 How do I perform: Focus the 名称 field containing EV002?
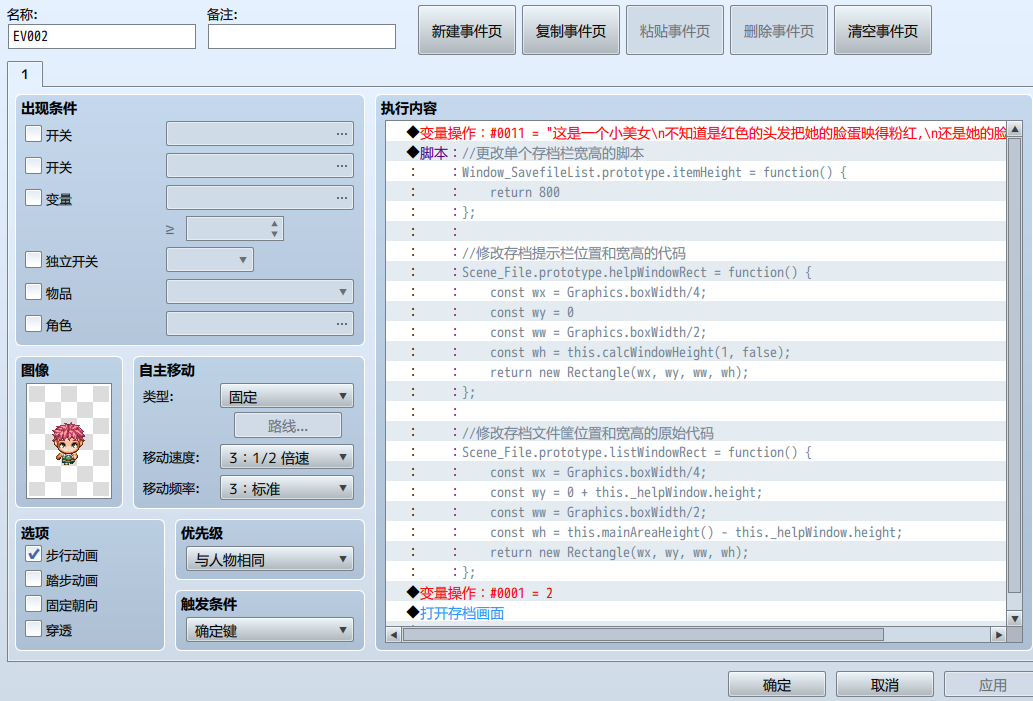[x=102, y=36]
